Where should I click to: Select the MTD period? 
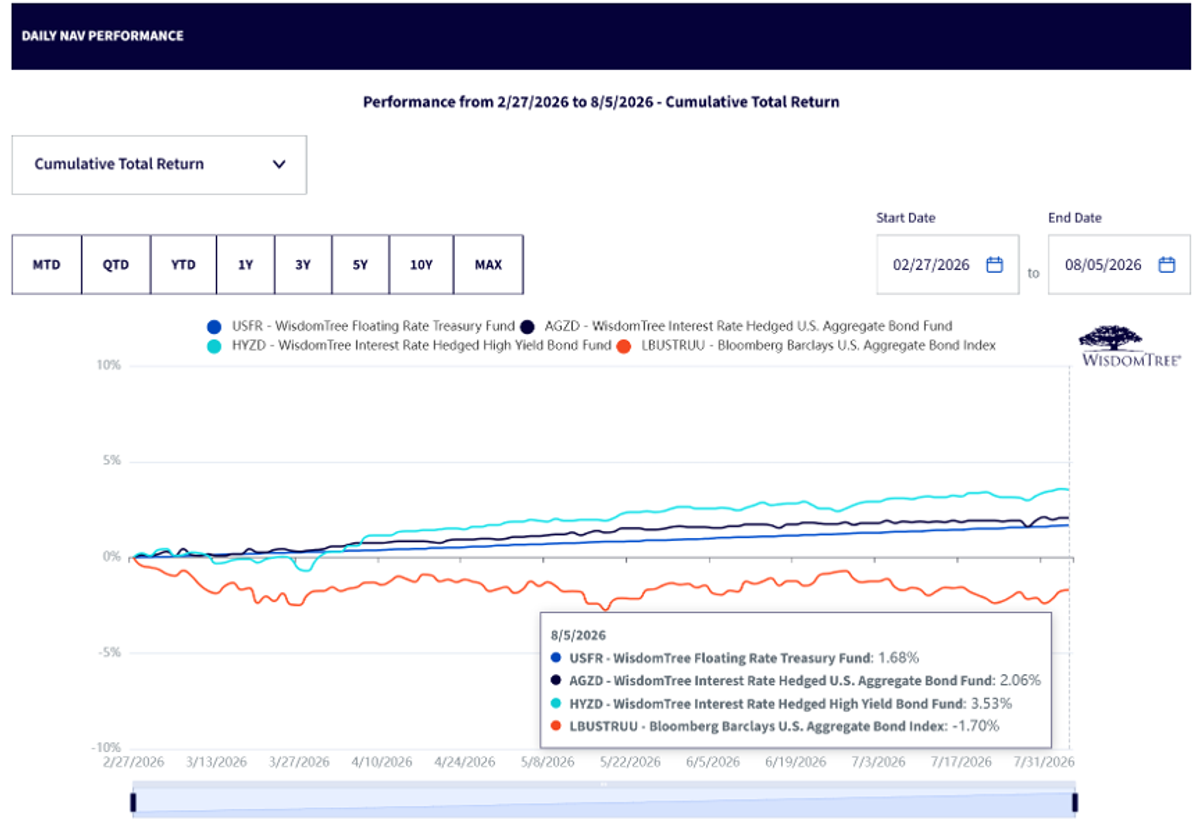[x=46, y=265]
